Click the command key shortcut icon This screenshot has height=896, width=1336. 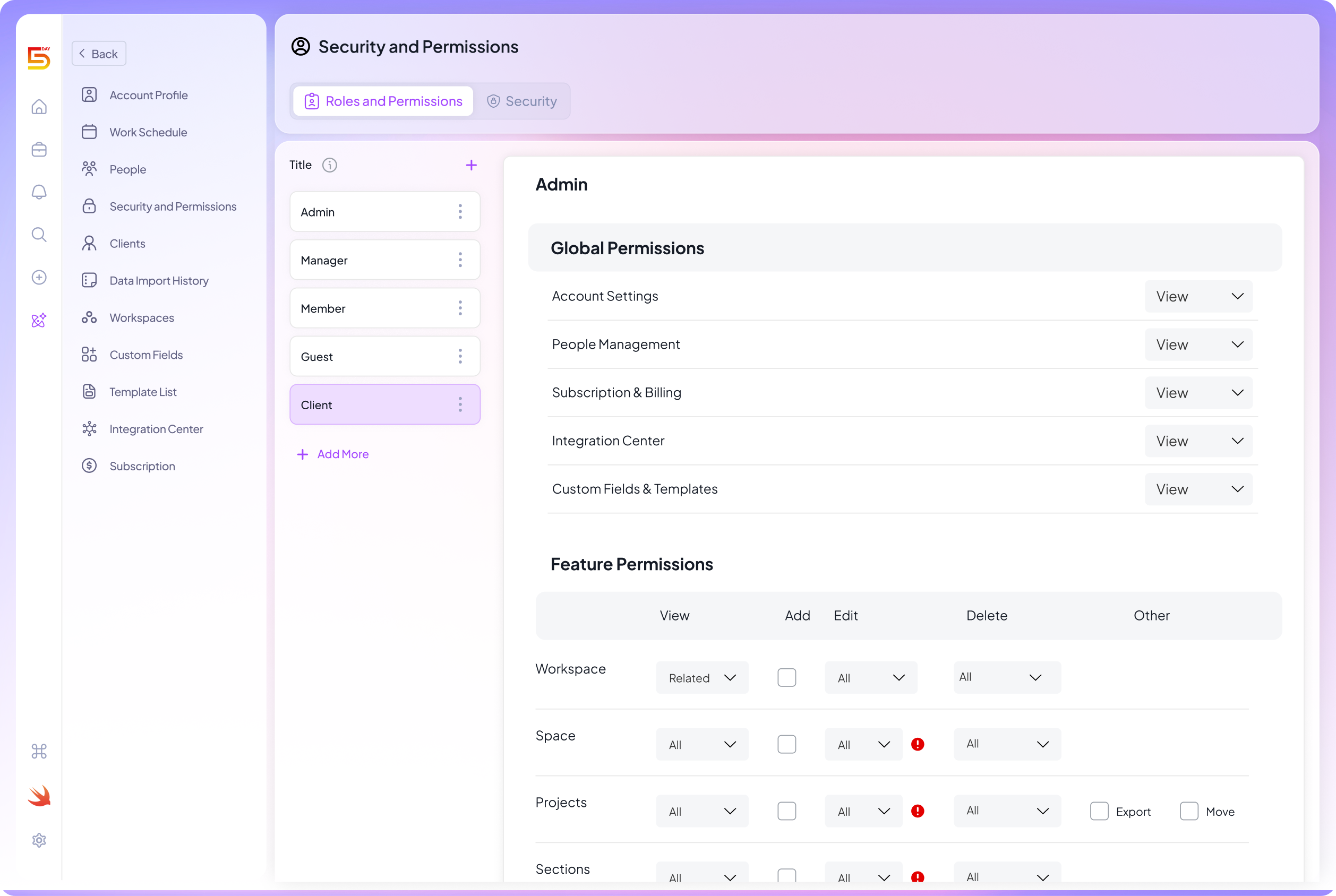(x=39, y=752)
